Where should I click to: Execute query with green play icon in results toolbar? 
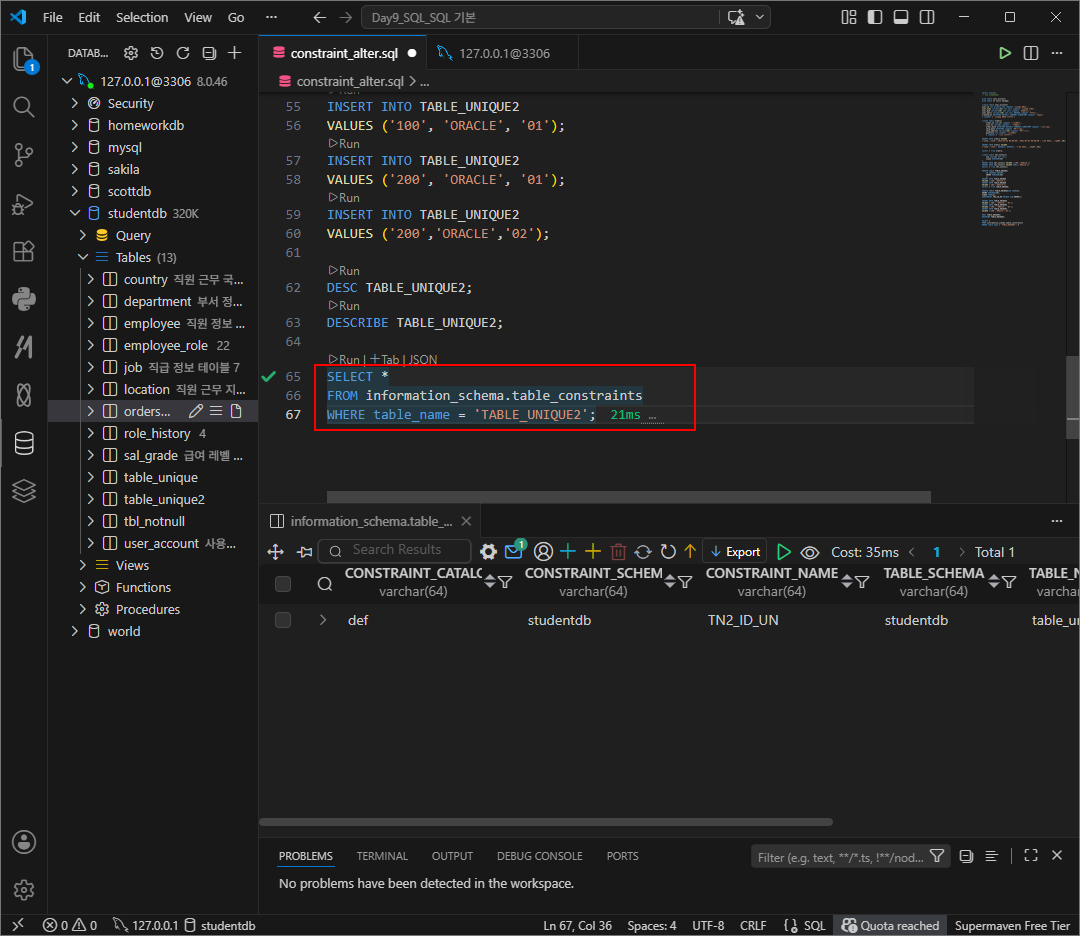click(x=784, y=552)
